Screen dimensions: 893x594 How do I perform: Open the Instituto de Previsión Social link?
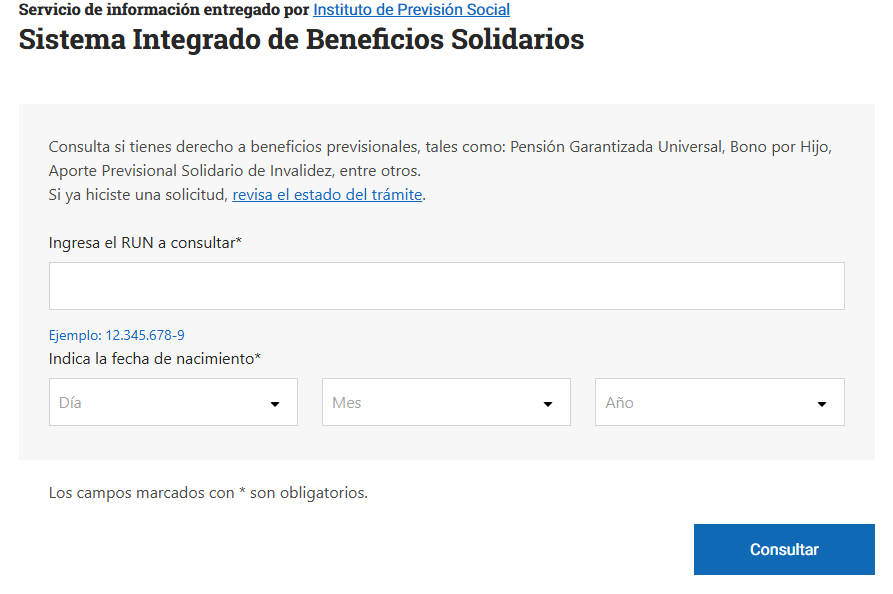[411, 10]
